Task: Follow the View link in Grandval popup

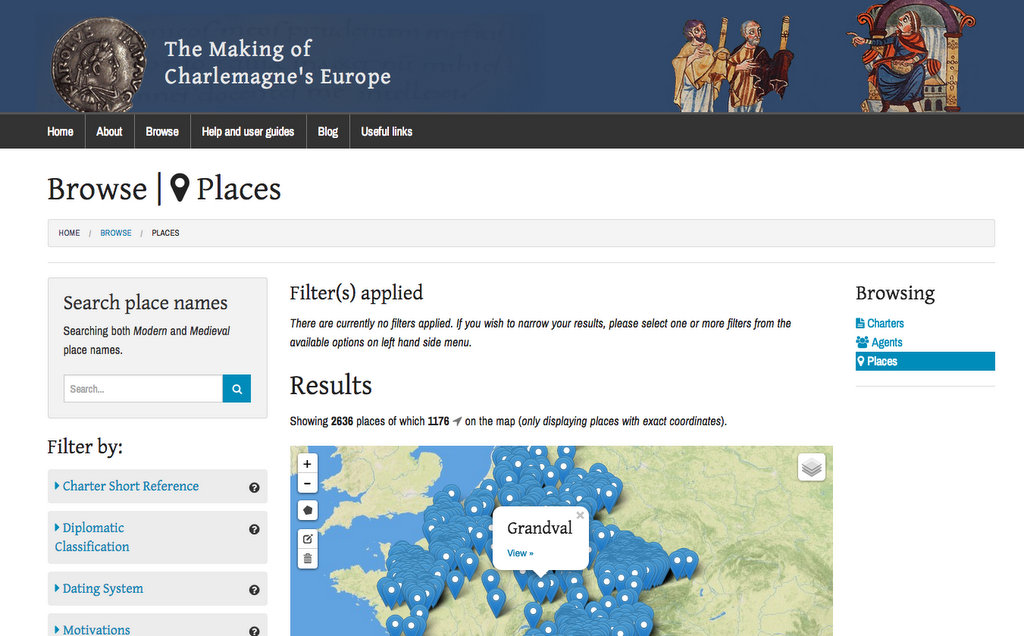Action: pyautogui.click(x=520, y=553)
